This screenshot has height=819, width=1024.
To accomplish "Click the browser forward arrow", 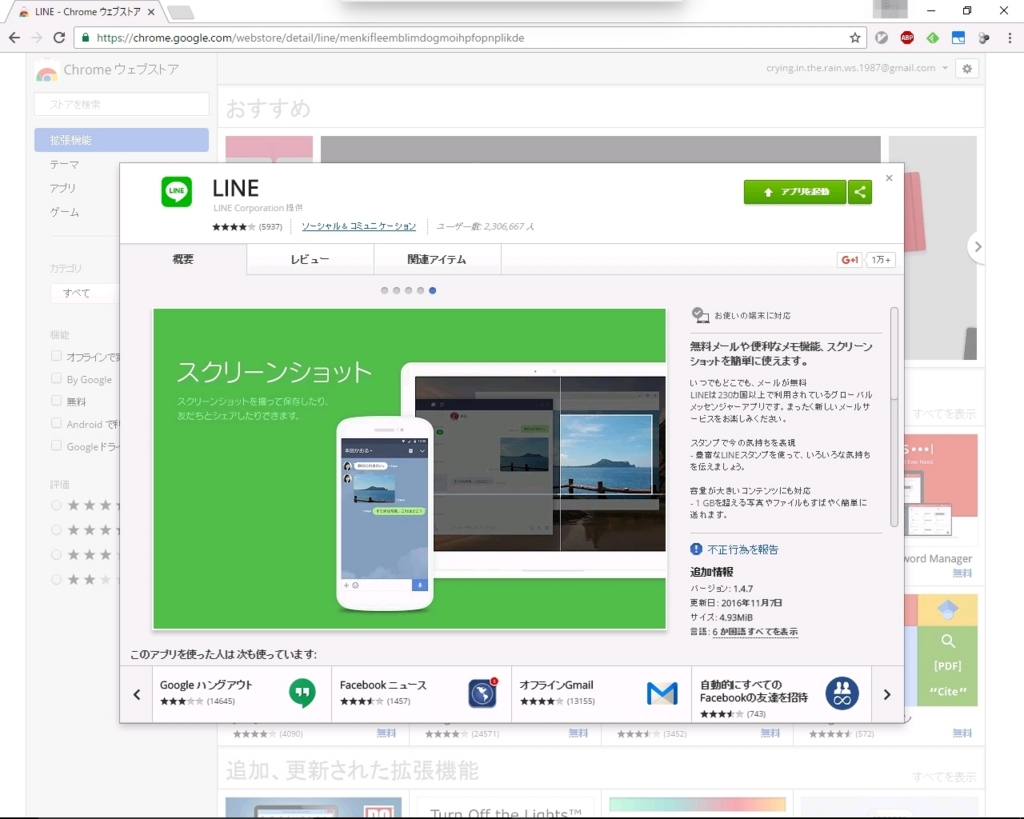I will point(37,38).
